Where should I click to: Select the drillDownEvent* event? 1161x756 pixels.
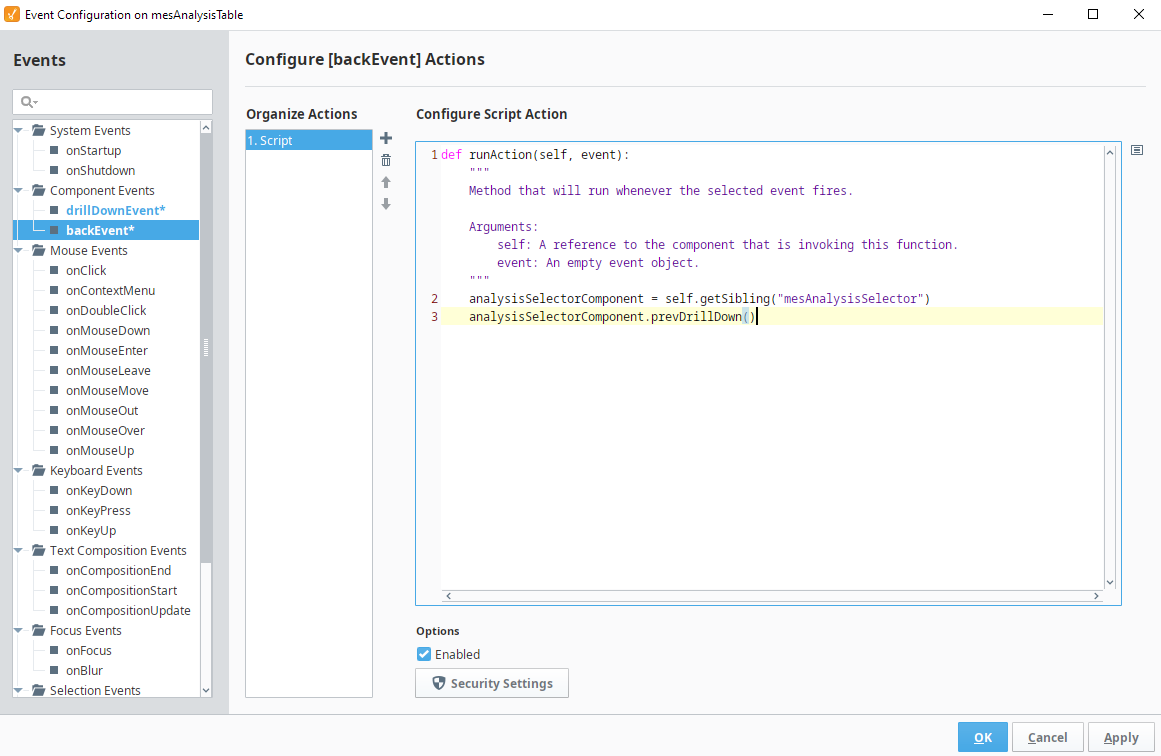115,210
